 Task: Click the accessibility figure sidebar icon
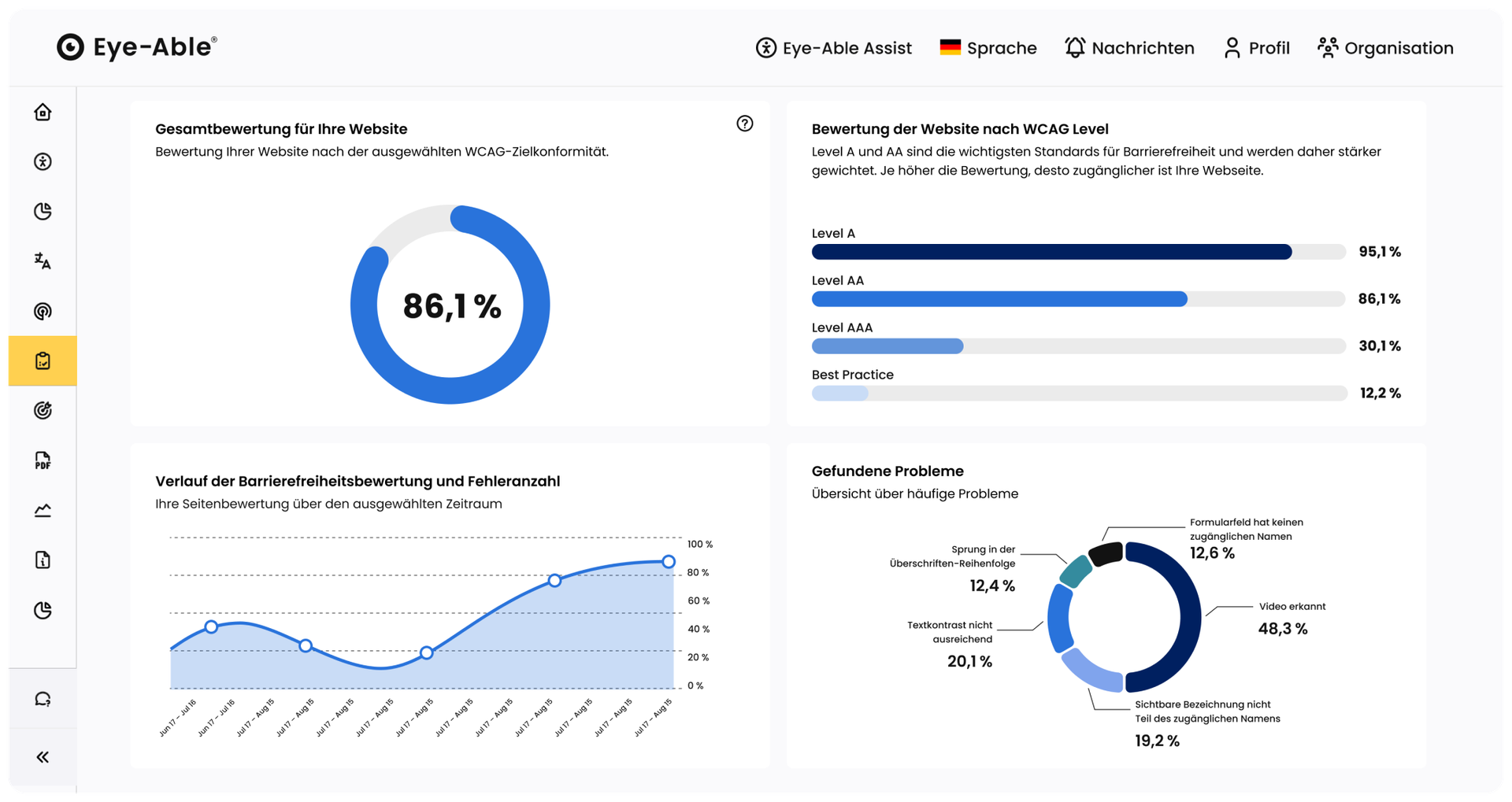(43, 161)
